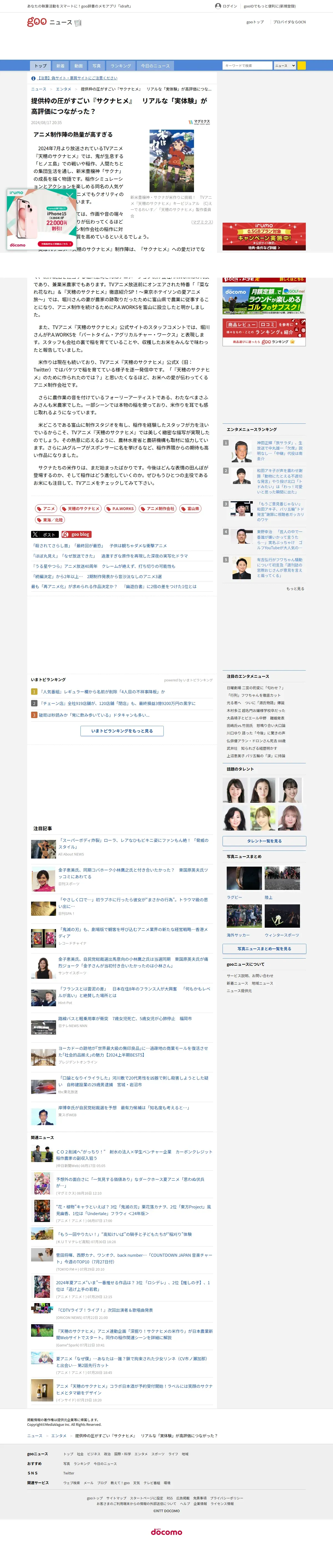
Task: Click gooIDでもっと便利に(新規登録) link
Action: (x=270, y=6)
